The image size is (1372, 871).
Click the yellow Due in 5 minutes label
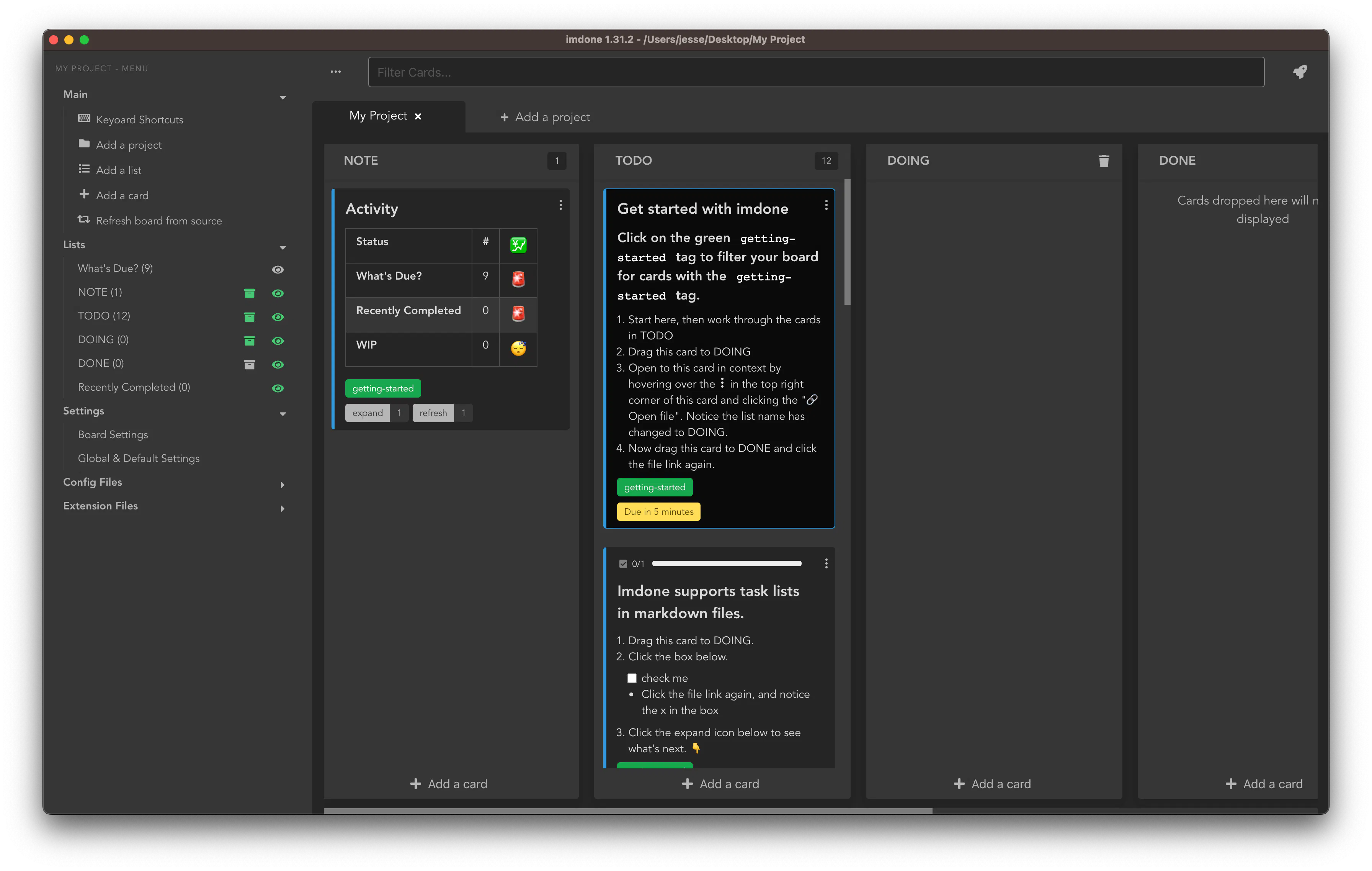pyautogui.click(x=659, y=512)
